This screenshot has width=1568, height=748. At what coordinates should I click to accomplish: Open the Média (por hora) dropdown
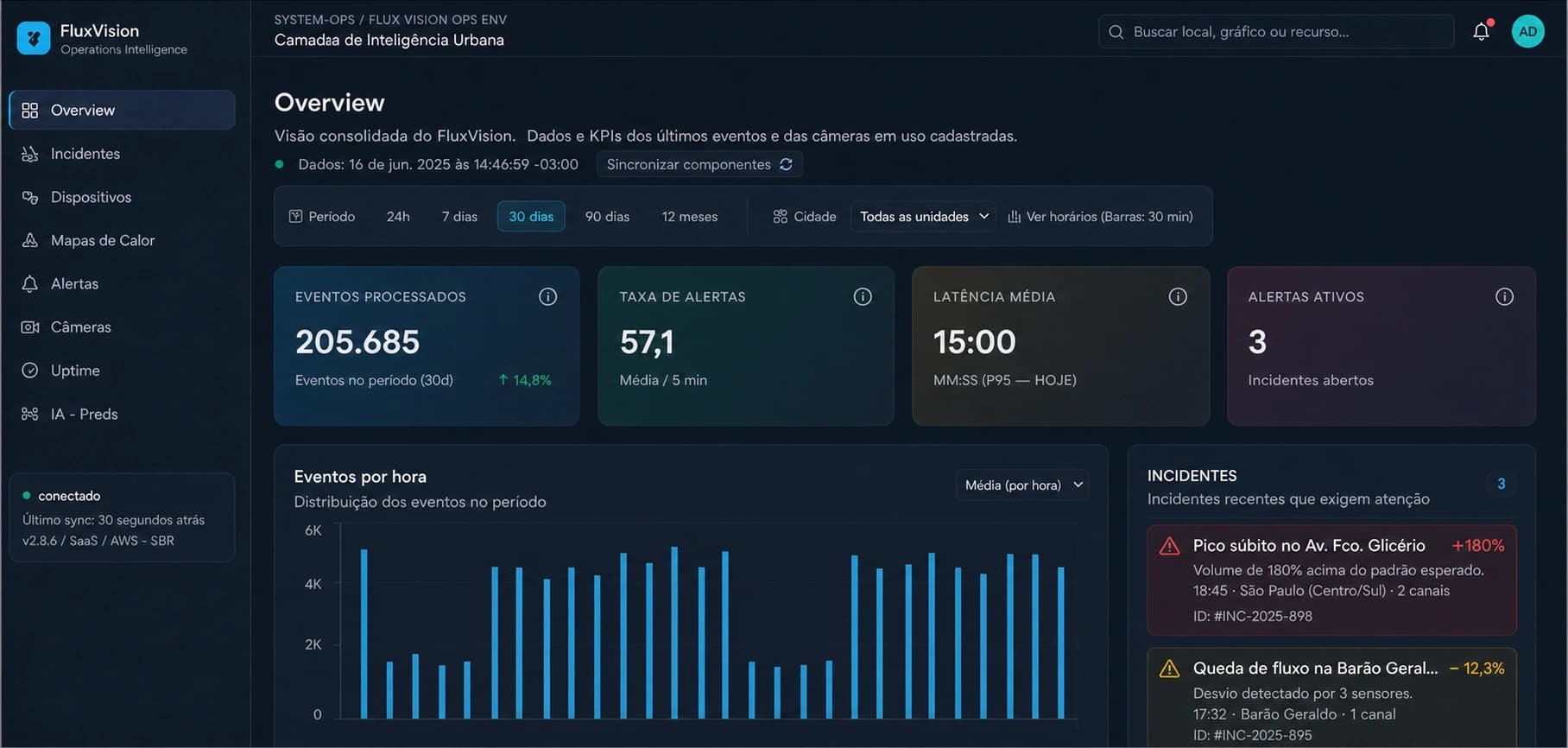pos(1022,485)
